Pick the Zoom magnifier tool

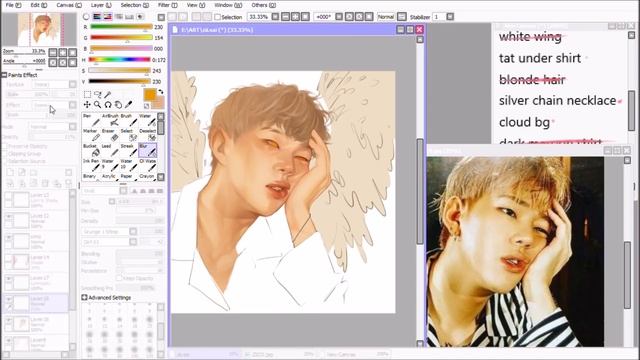[x=98, y=105]
